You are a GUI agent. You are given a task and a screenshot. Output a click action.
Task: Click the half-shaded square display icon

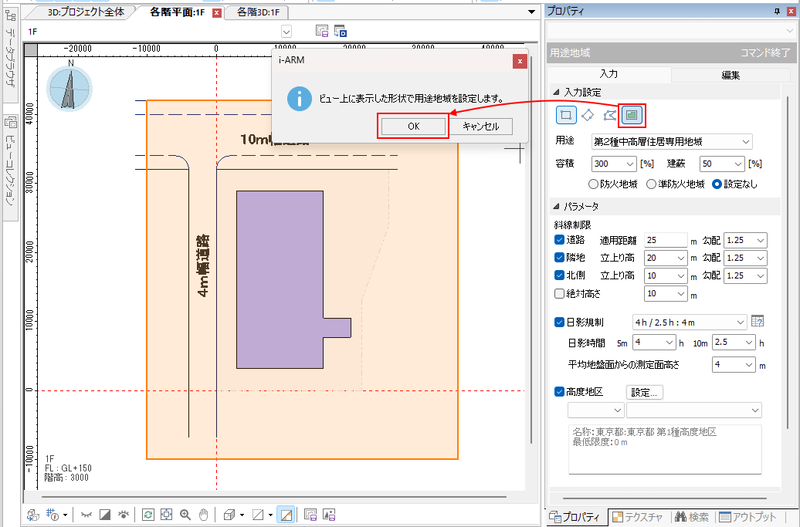105,515
